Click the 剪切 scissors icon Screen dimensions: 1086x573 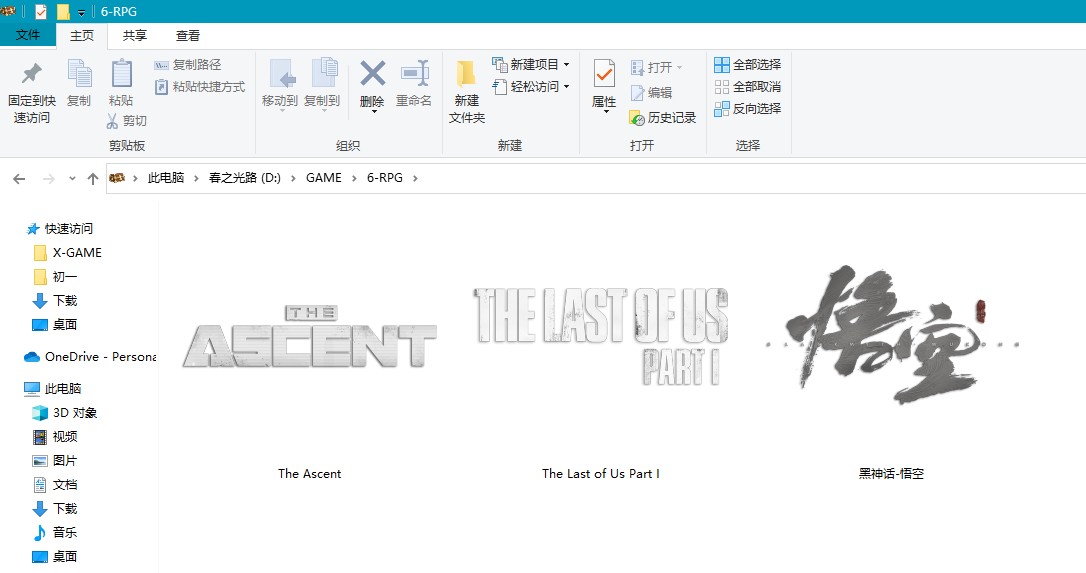pos(112,121)
